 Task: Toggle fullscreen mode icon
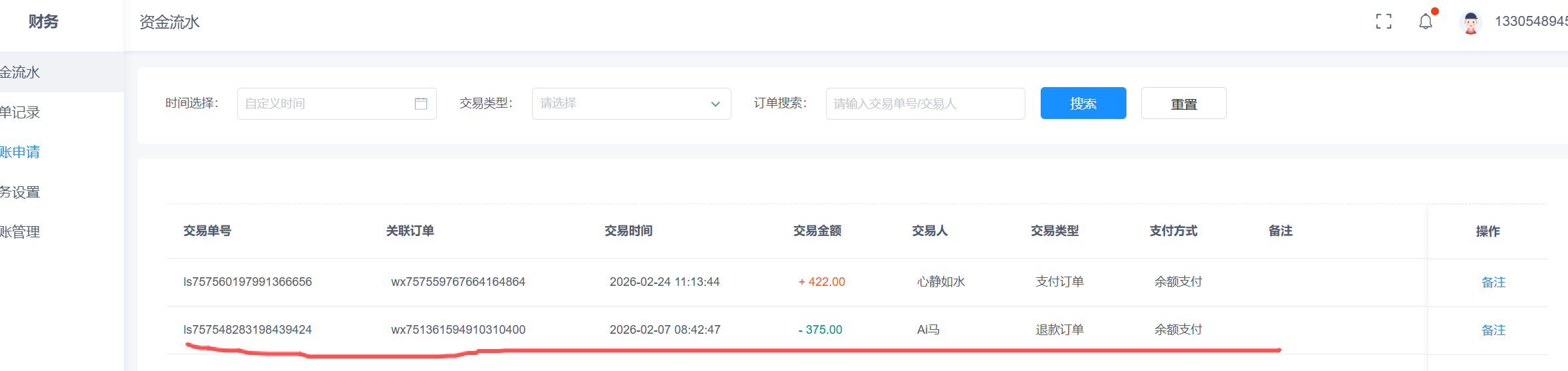pyautogui.click(x=1383, y=22)
